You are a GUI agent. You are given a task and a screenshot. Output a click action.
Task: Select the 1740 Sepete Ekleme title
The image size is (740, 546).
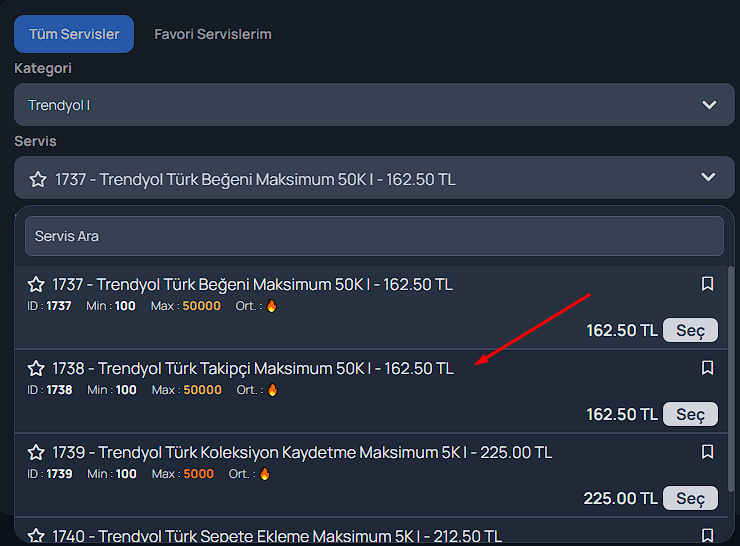click(277, 537)
